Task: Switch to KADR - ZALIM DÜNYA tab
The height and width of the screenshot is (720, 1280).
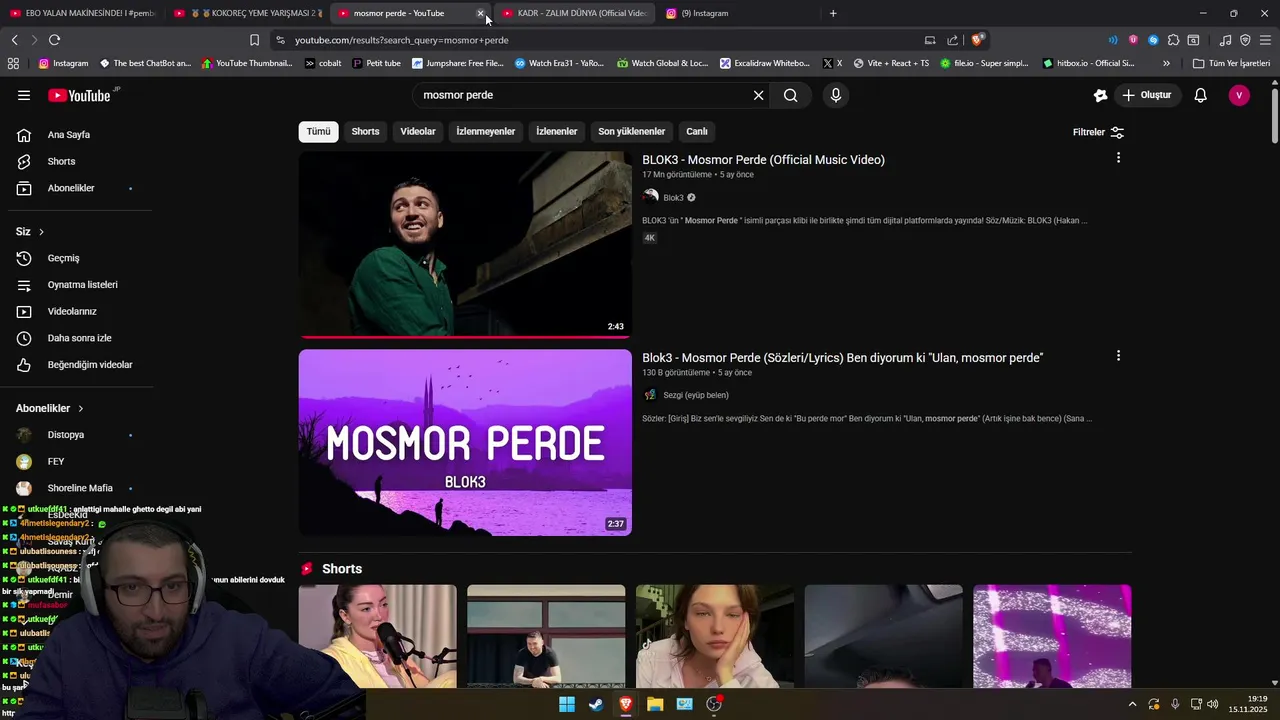Action: 574,13
